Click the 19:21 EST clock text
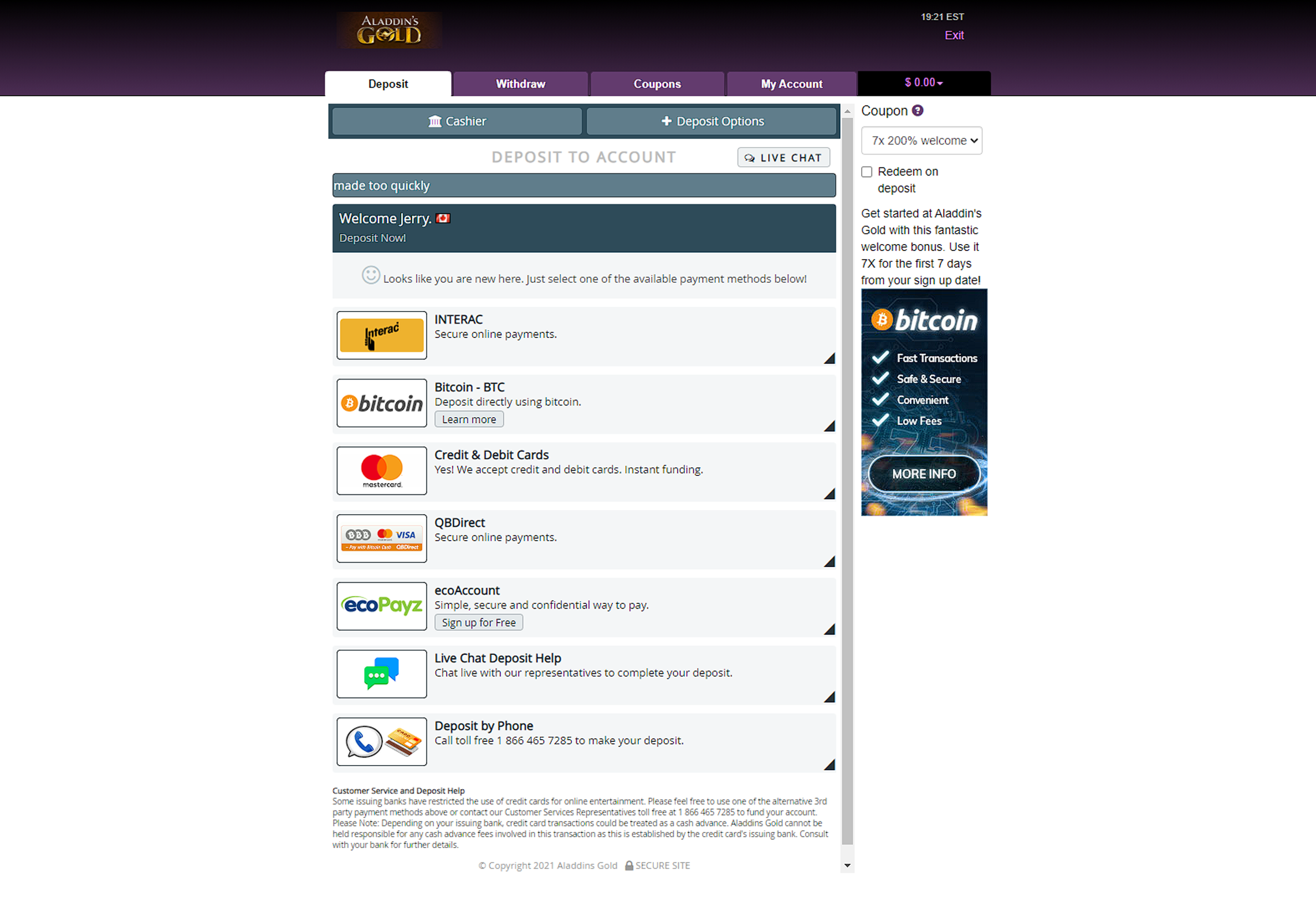 pyautogui.click(x=942, y=17)
